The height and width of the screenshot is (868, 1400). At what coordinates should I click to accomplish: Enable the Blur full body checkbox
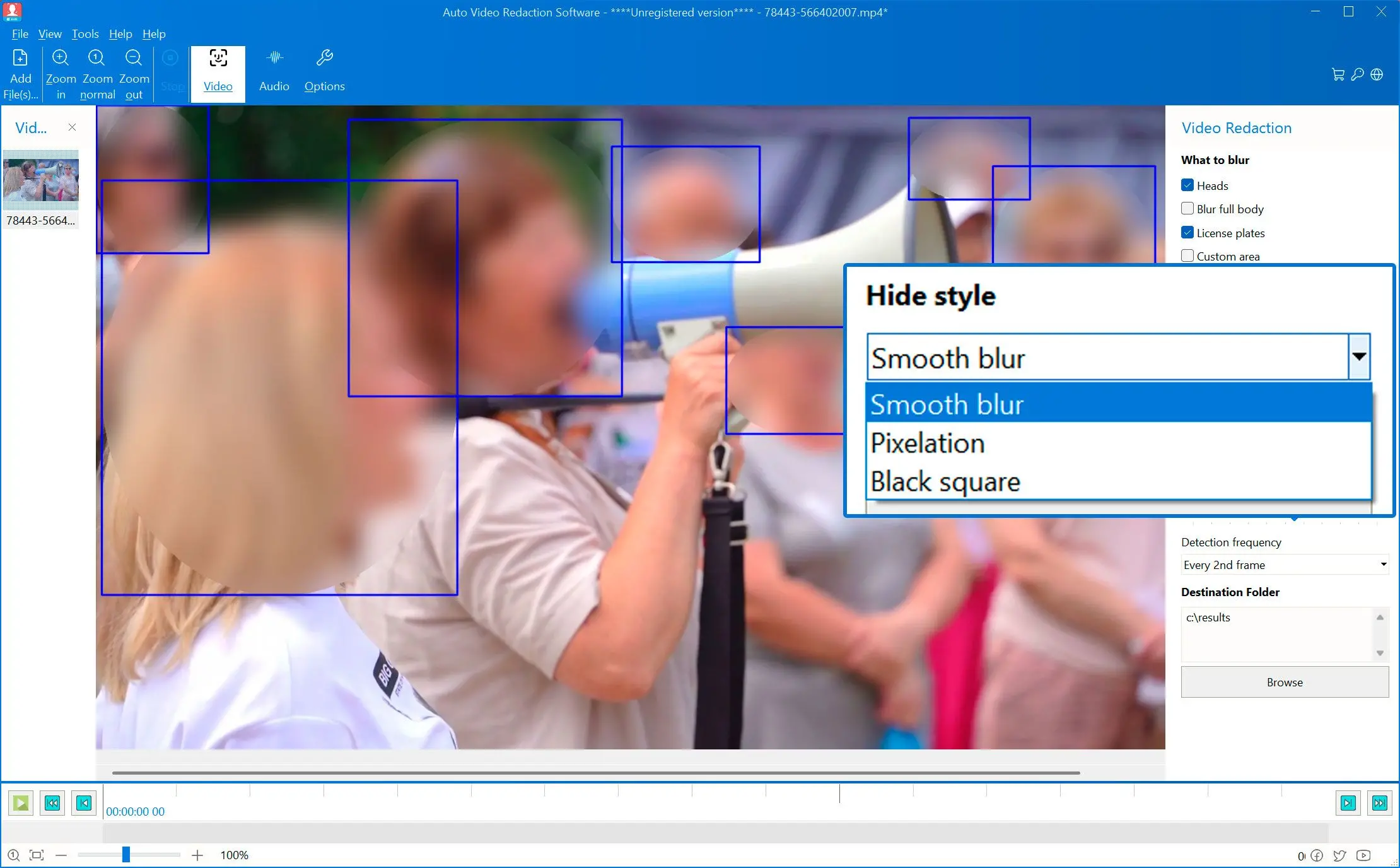1187,209
